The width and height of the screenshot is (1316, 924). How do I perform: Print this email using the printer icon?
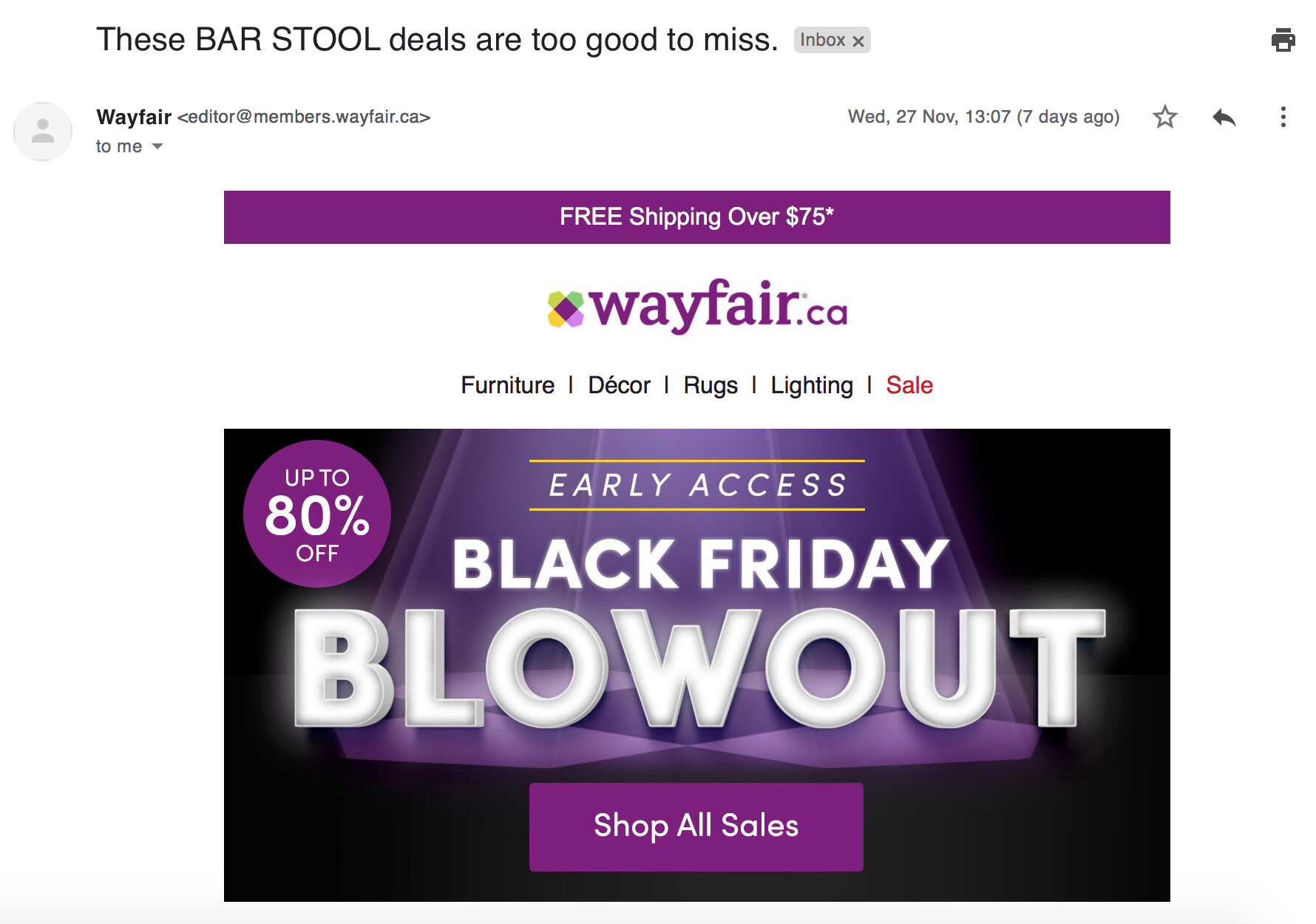[x=1283, y=40]
